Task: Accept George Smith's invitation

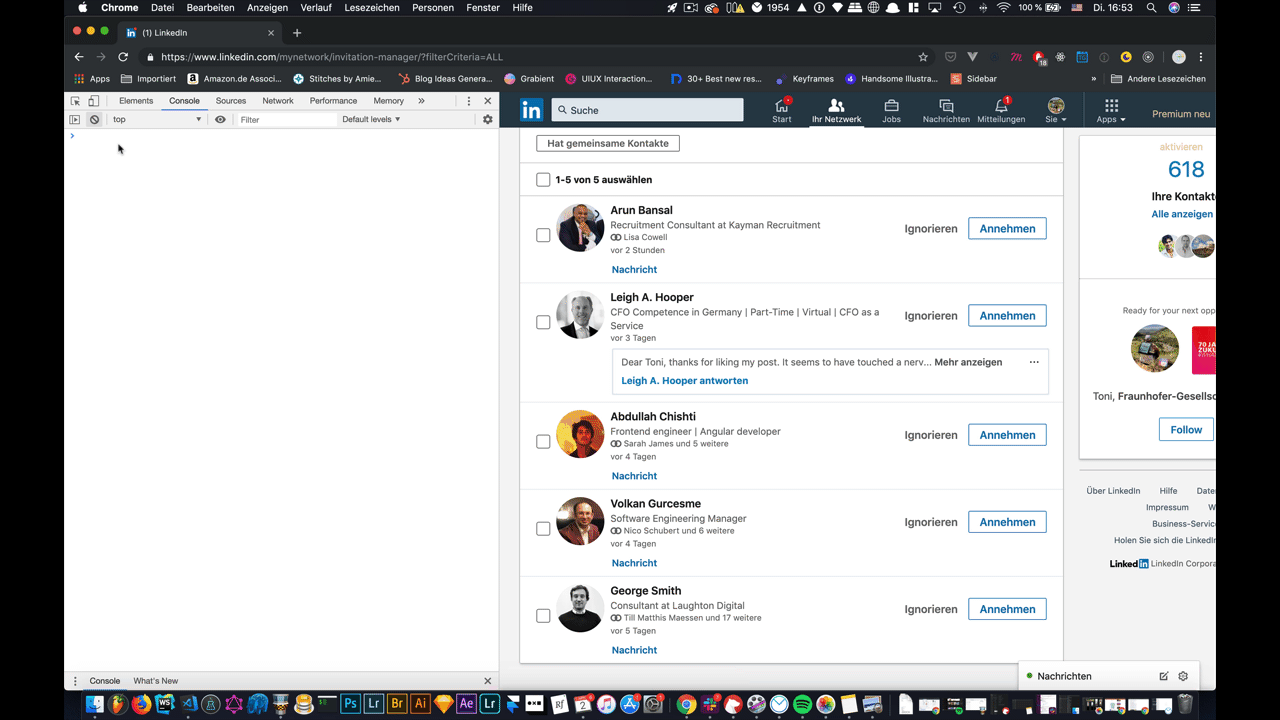Action: pyautogui.click(x=1007, y=609)
